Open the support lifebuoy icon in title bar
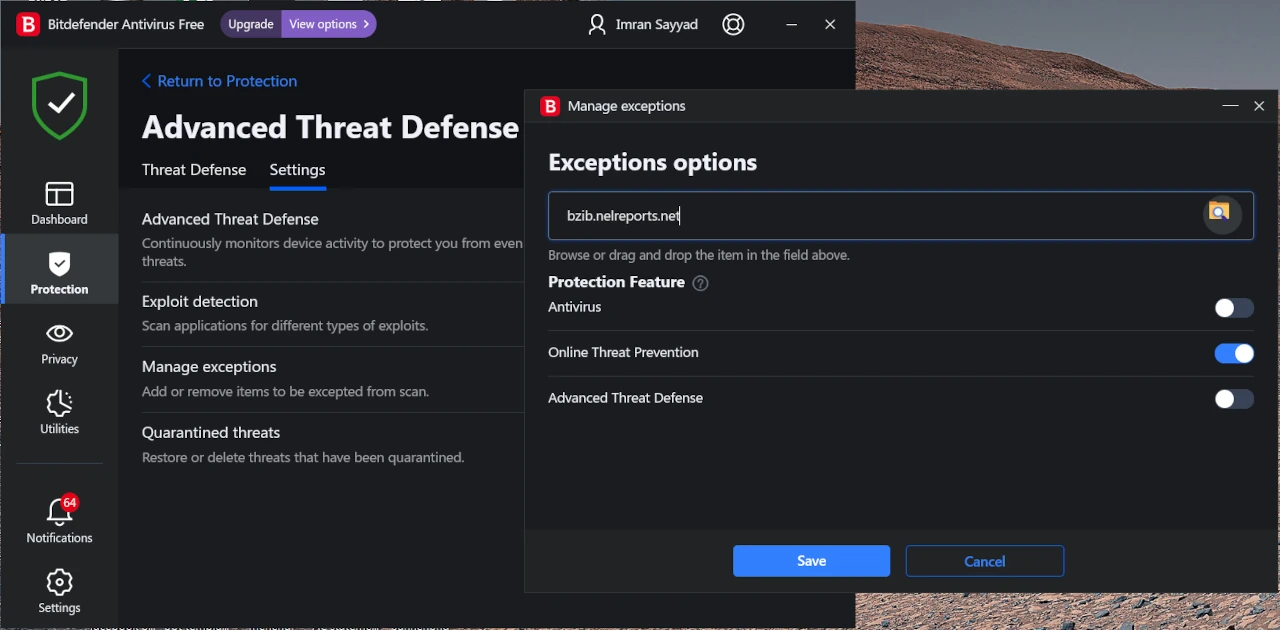The width and height of the screenshot is (1280, 630). [x=733, y=25]
